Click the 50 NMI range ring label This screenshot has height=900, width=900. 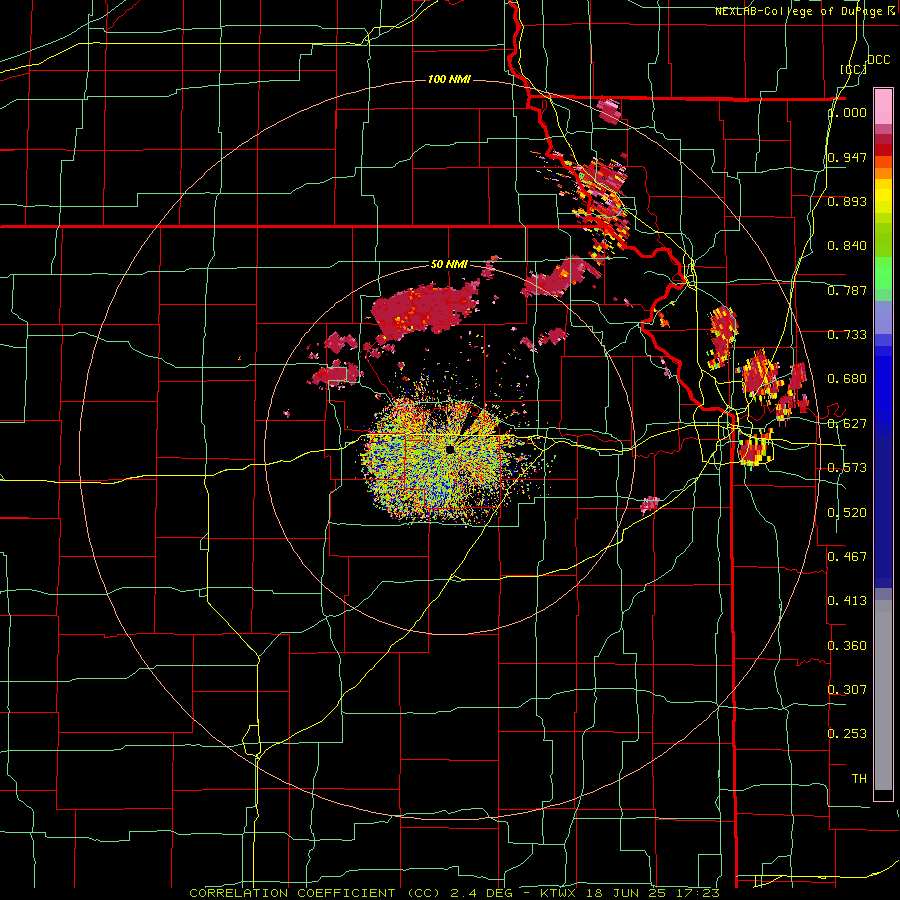pos(449,264)
